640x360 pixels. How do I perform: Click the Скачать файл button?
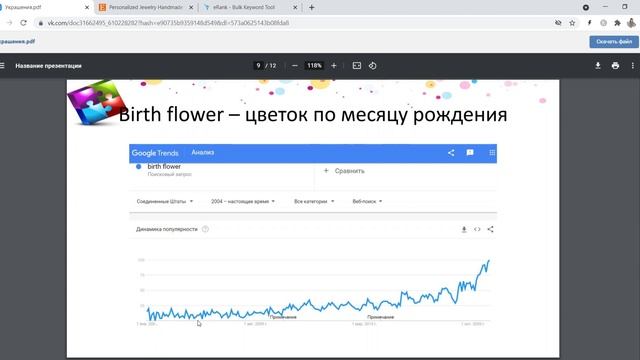614,42
